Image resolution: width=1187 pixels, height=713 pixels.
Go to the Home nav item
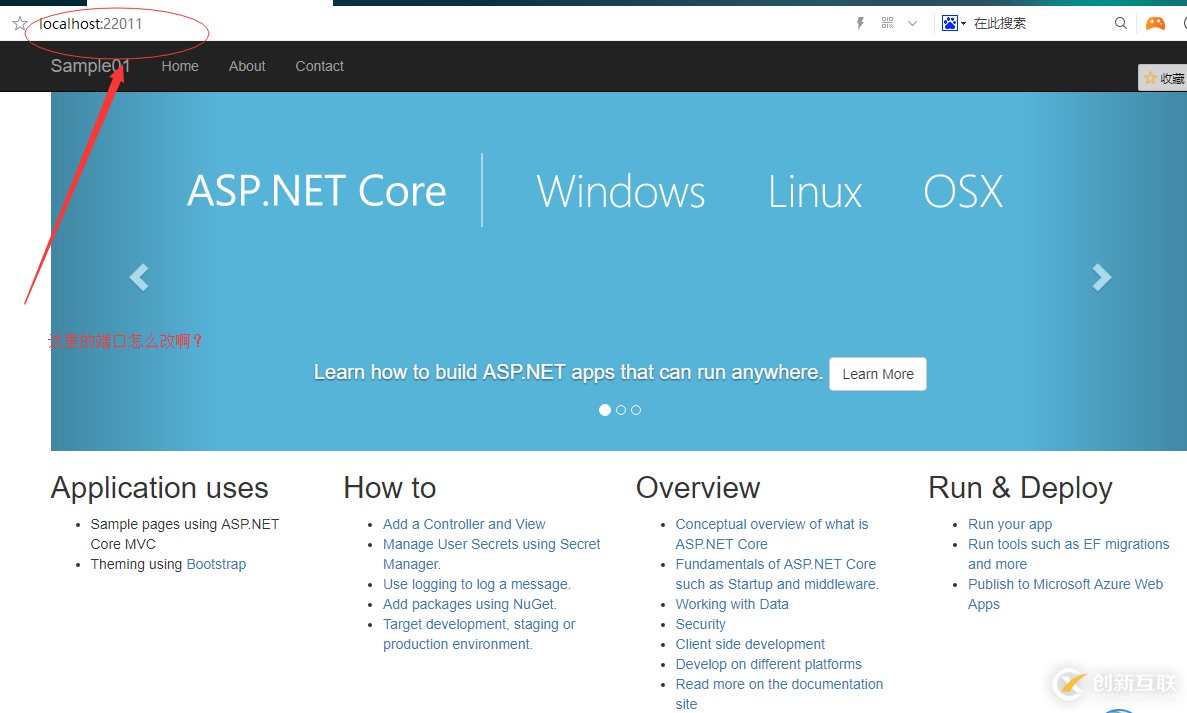point(180,67)
